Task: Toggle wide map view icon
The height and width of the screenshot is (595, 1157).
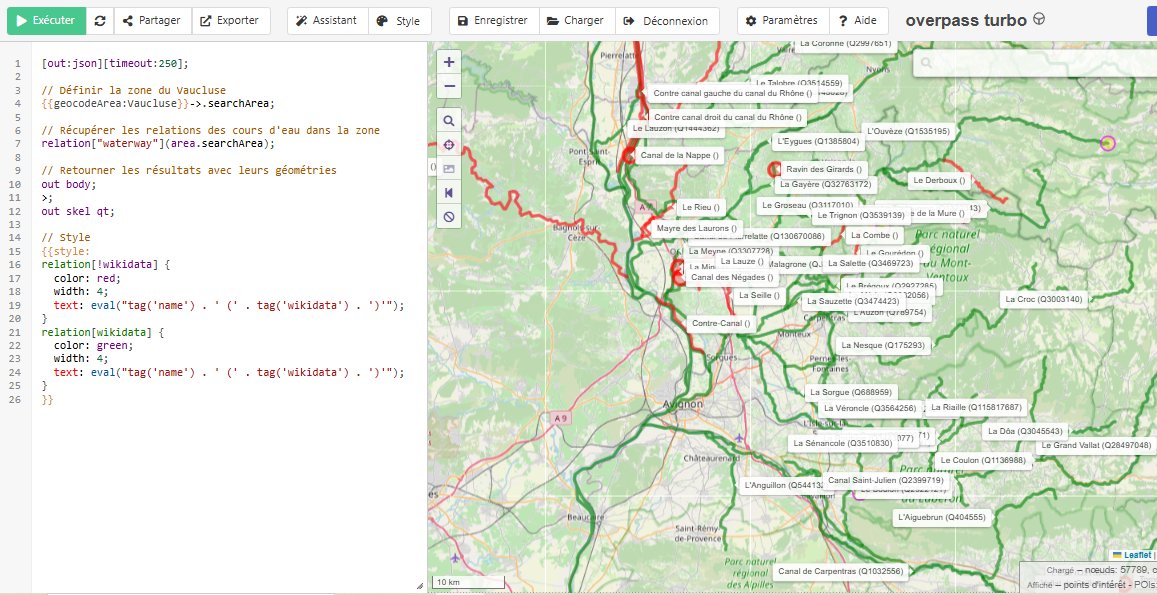Action: tap(449, 193)
